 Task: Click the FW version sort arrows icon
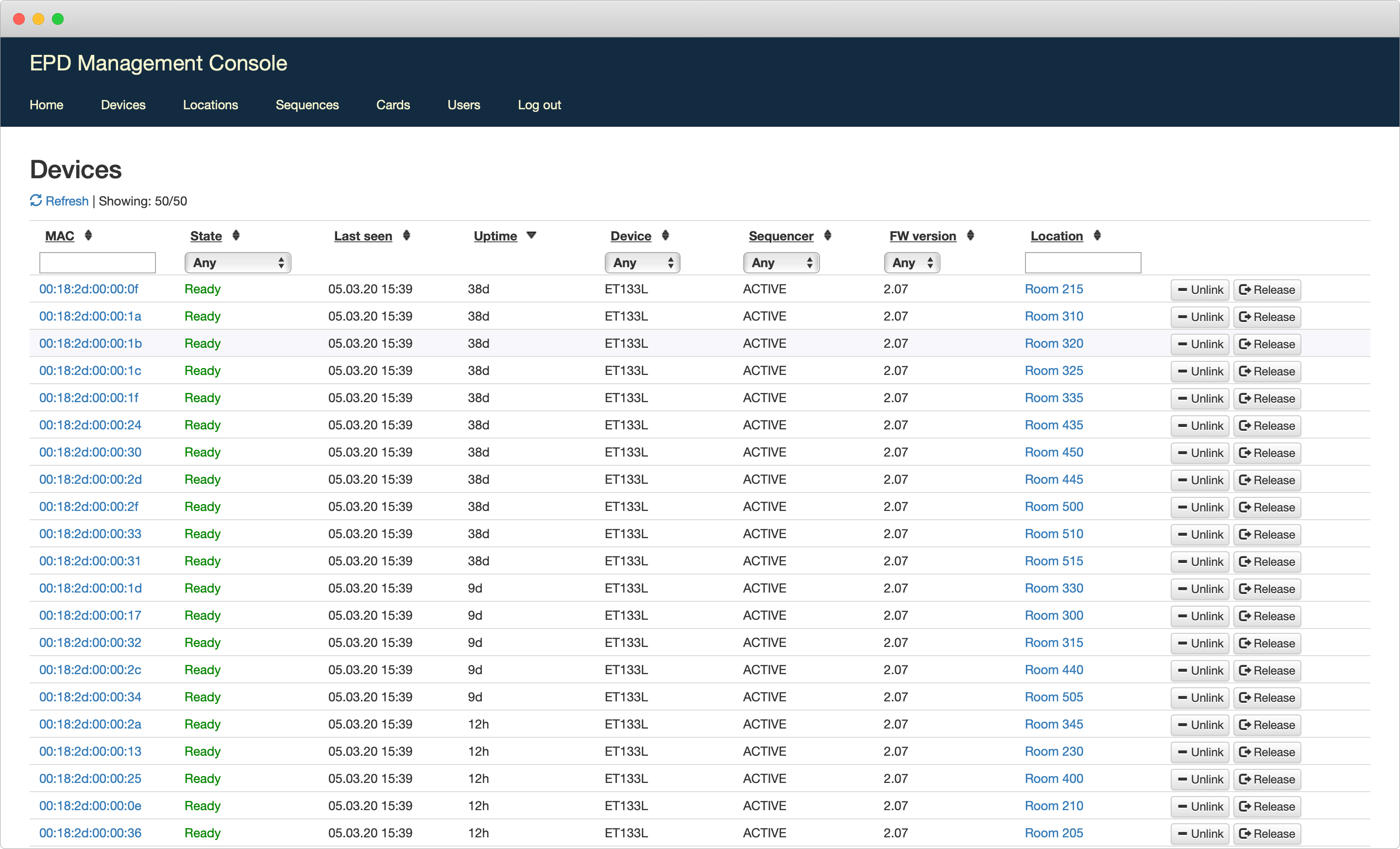pos(971,235)
